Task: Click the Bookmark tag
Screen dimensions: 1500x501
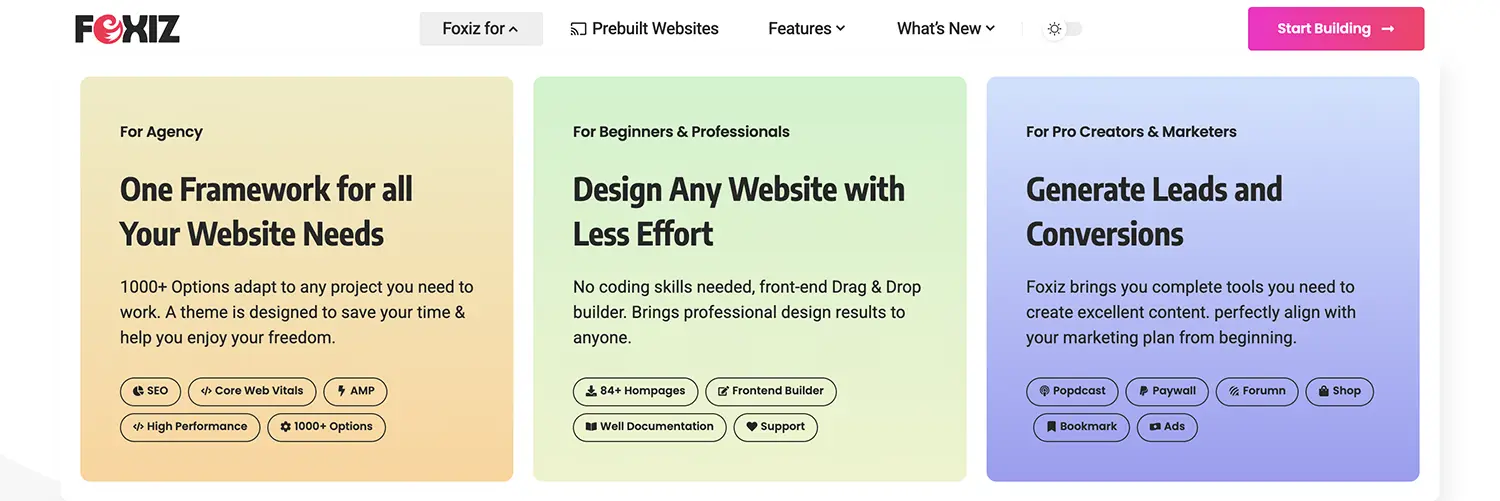Action: (x=1081, y=427)
